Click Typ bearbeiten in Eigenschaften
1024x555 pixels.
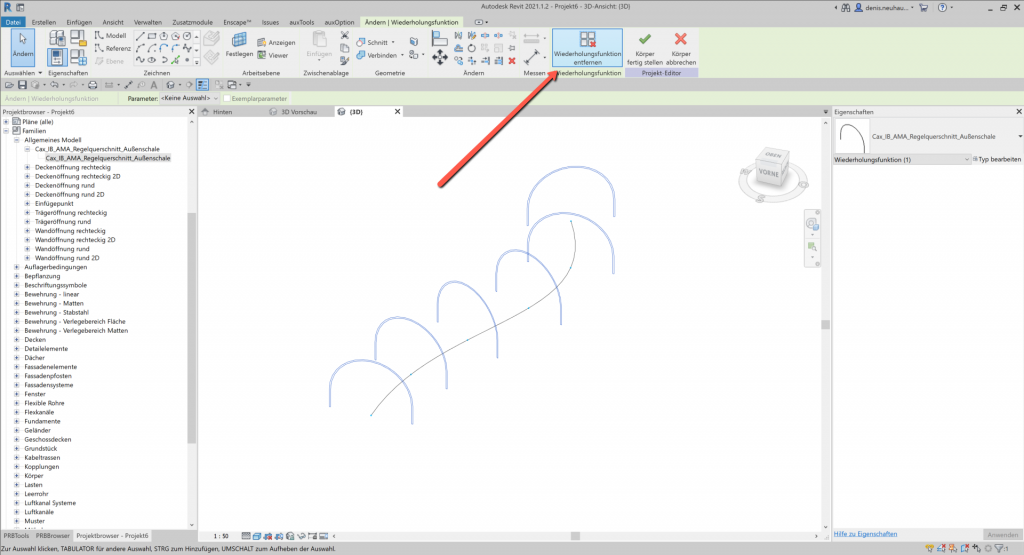pos(997,160)
